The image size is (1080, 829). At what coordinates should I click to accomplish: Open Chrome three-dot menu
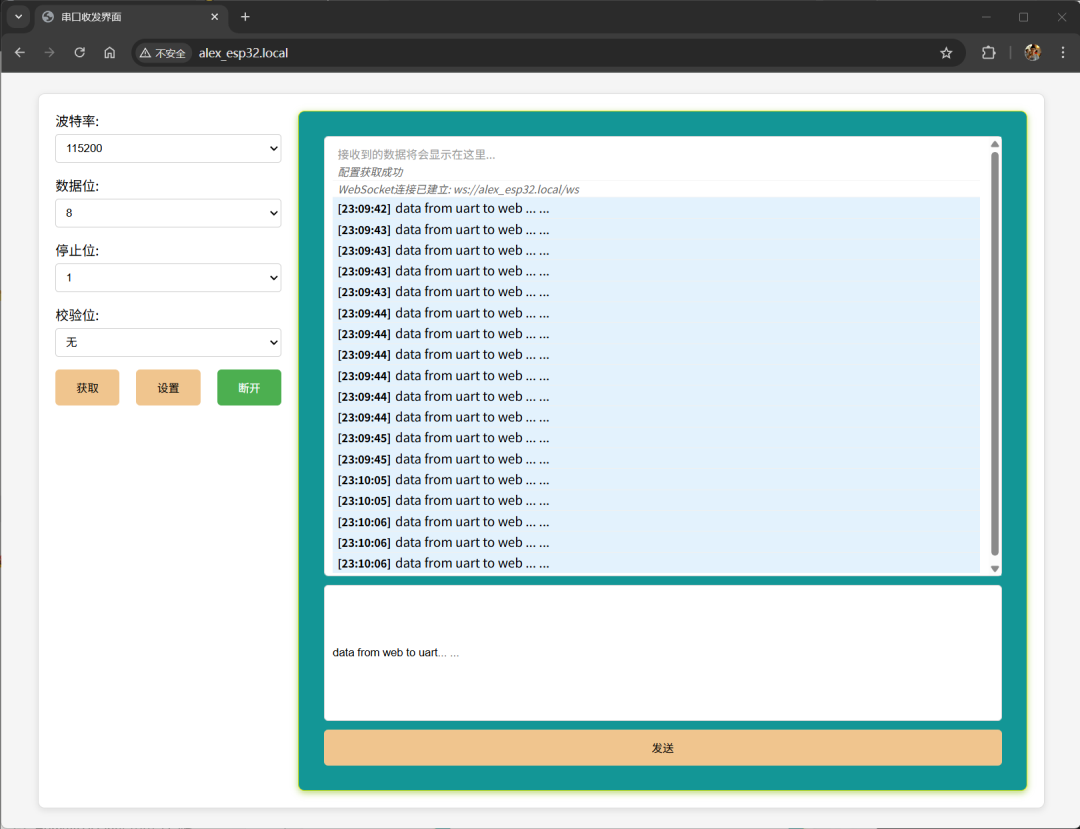[1062, 53]
